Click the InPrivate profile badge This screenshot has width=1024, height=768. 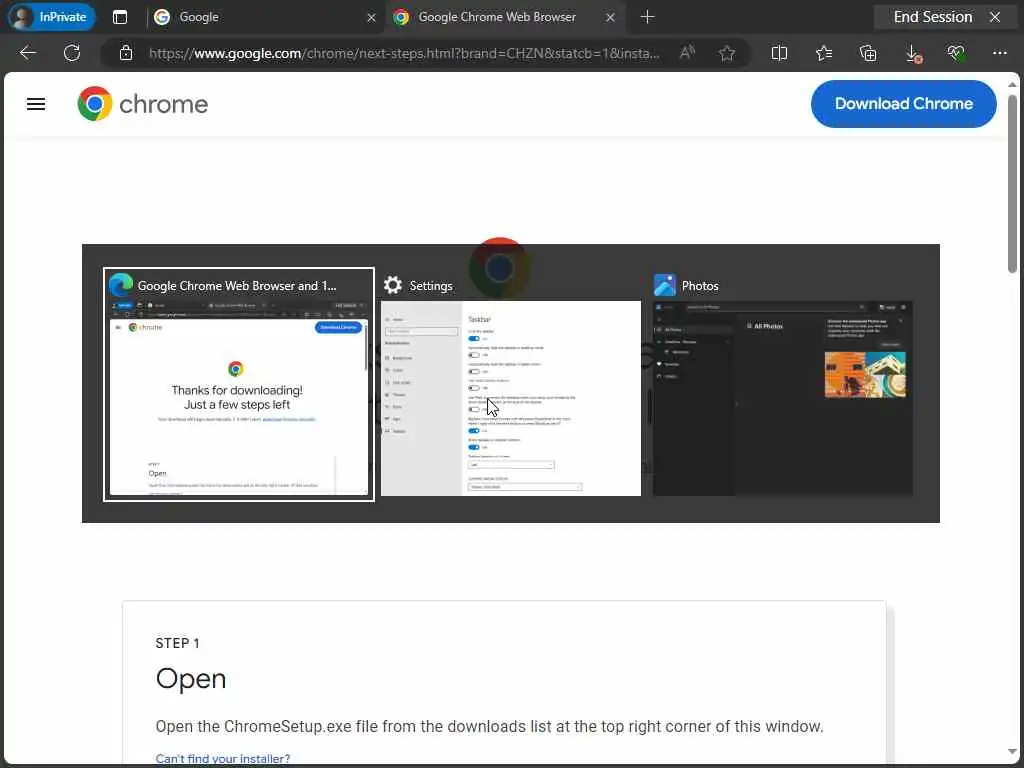pos(52,17)
